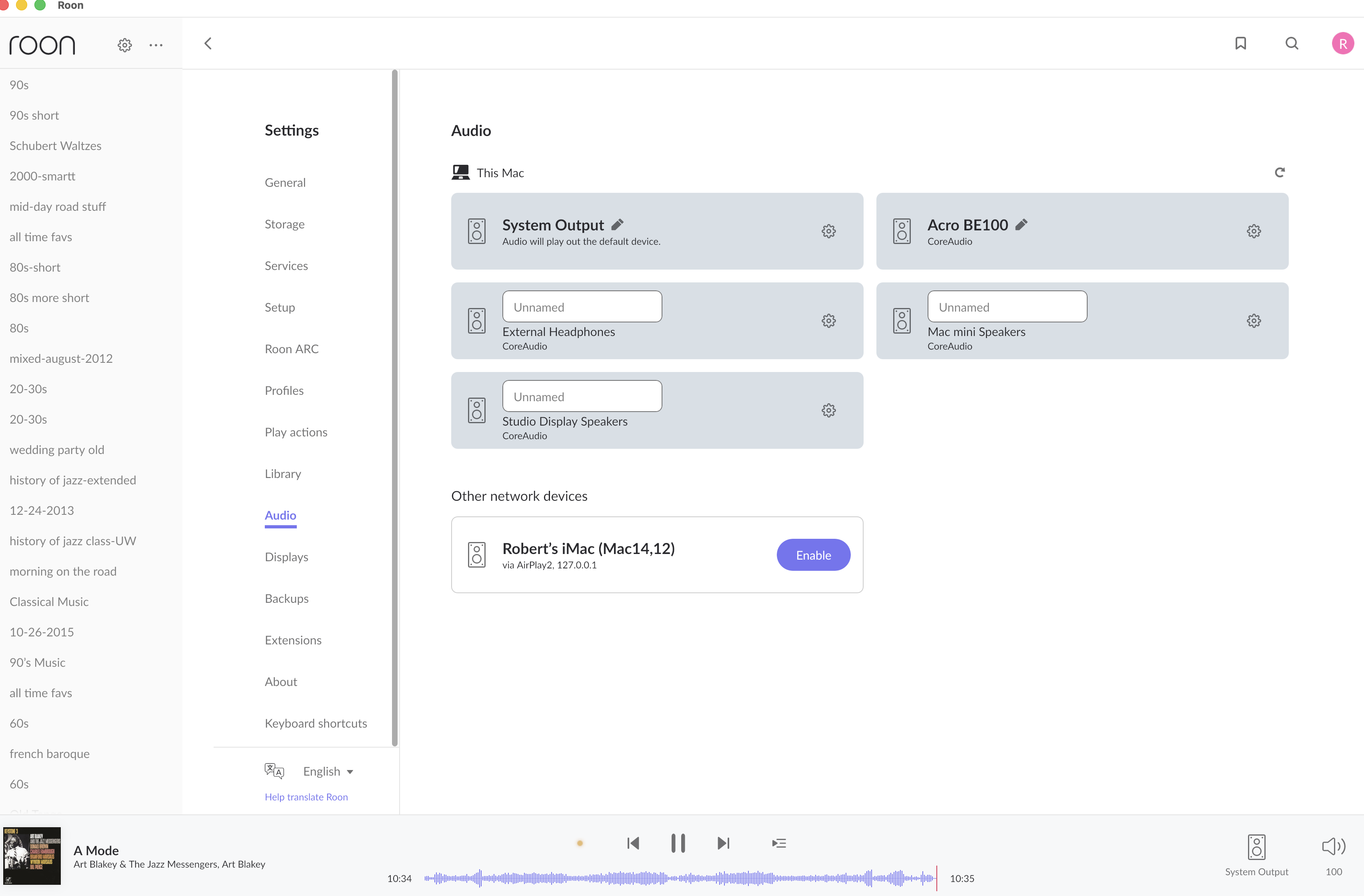Follow the Help translate Roon link
1364x896 pixels.
pyautogui.click(x=306, y=797)
